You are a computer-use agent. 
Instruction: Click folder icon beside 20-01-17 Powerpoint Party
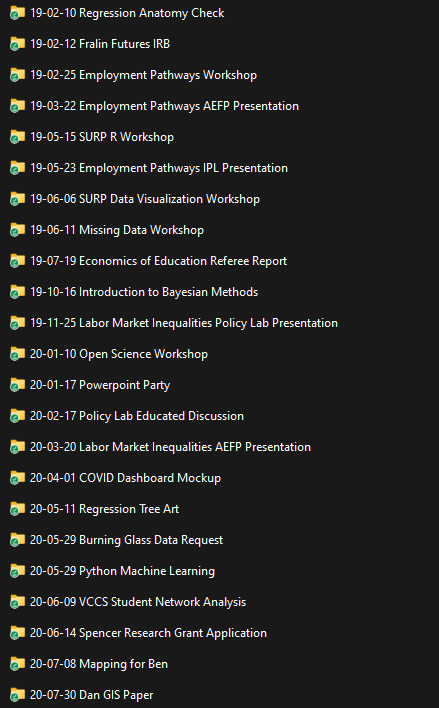pyautogui.click(x=17, y=385)
